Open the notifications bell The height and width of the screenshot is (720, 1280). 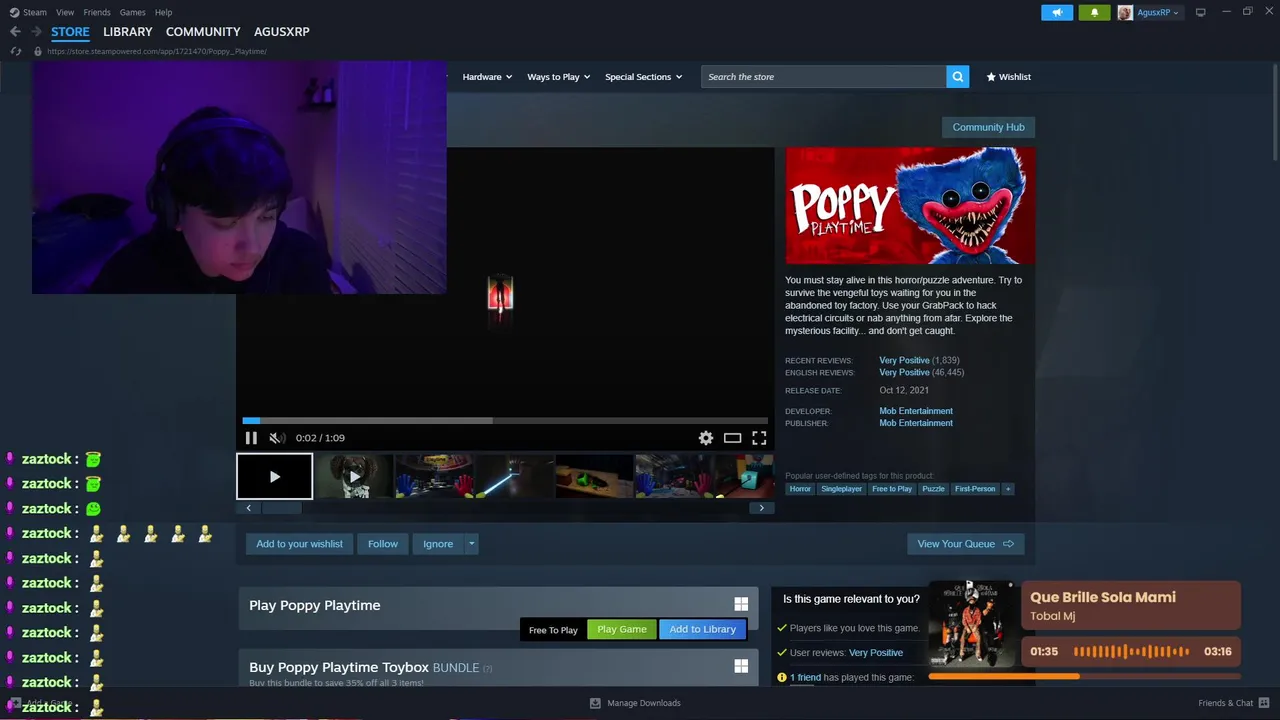pos(1094,12)
